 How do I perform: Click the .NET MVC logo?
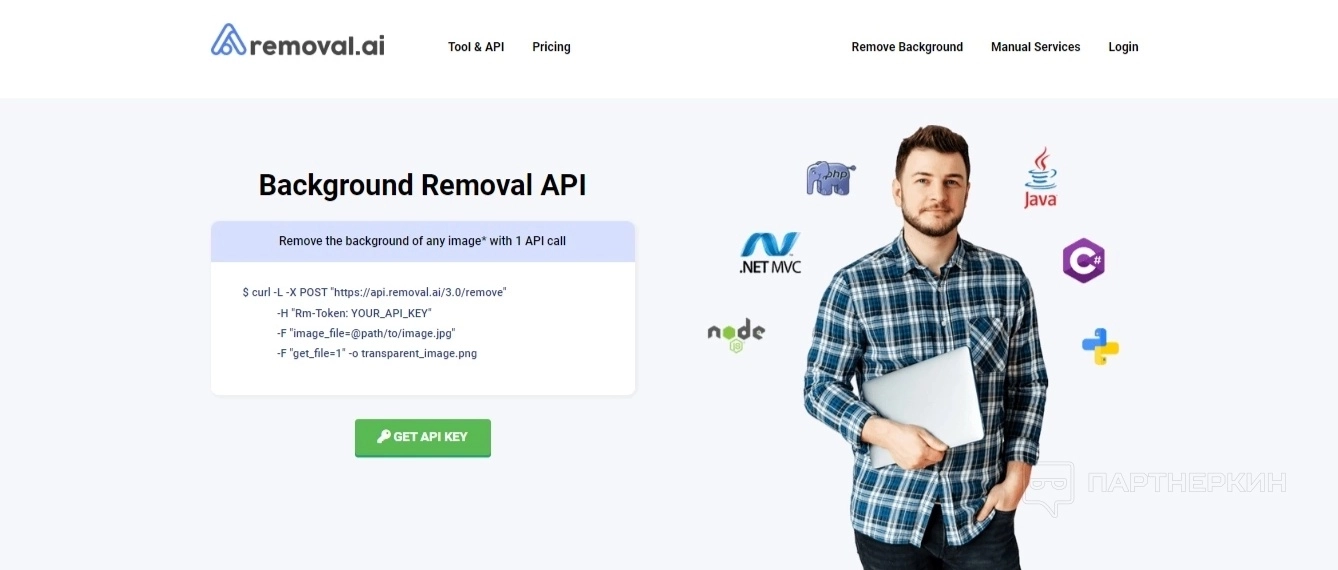(770, 253)
